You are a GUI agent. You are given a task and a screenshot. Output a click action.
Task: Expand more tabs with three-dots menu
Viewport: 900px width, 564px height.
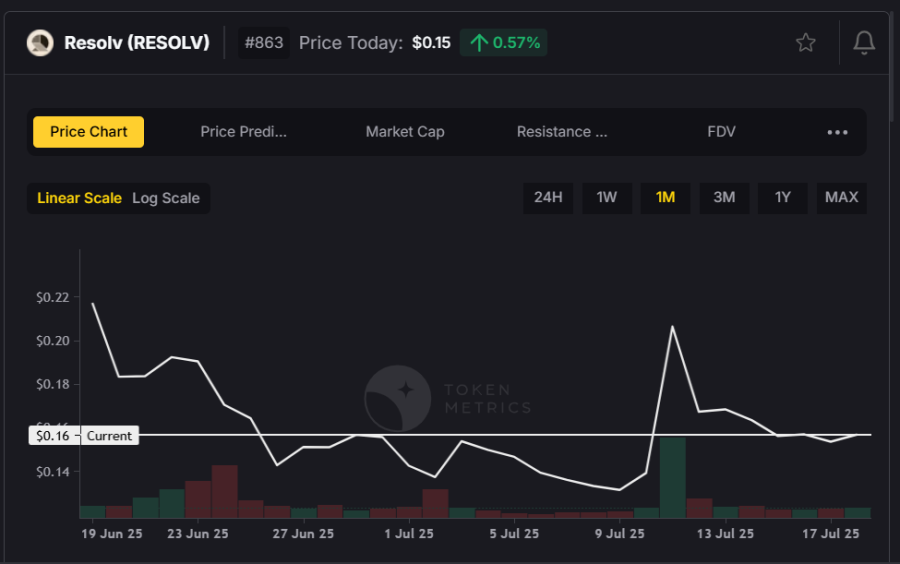pos(837,132)
